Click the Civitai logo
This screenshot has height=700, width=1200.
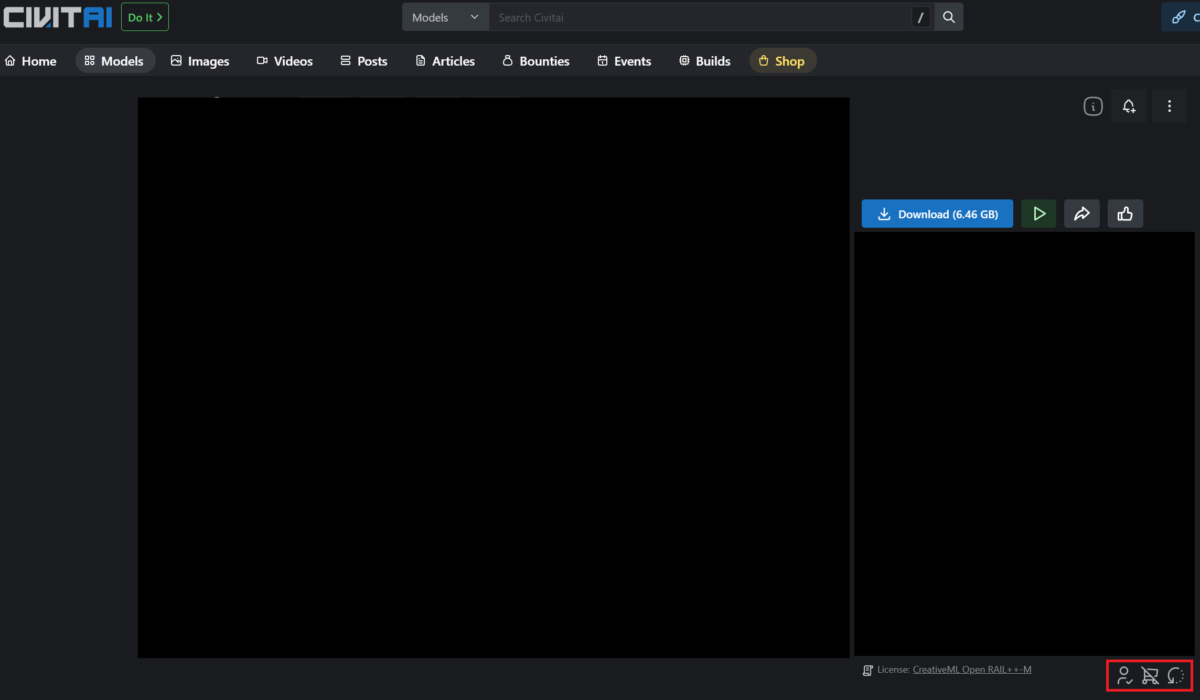tap(57, 16)
